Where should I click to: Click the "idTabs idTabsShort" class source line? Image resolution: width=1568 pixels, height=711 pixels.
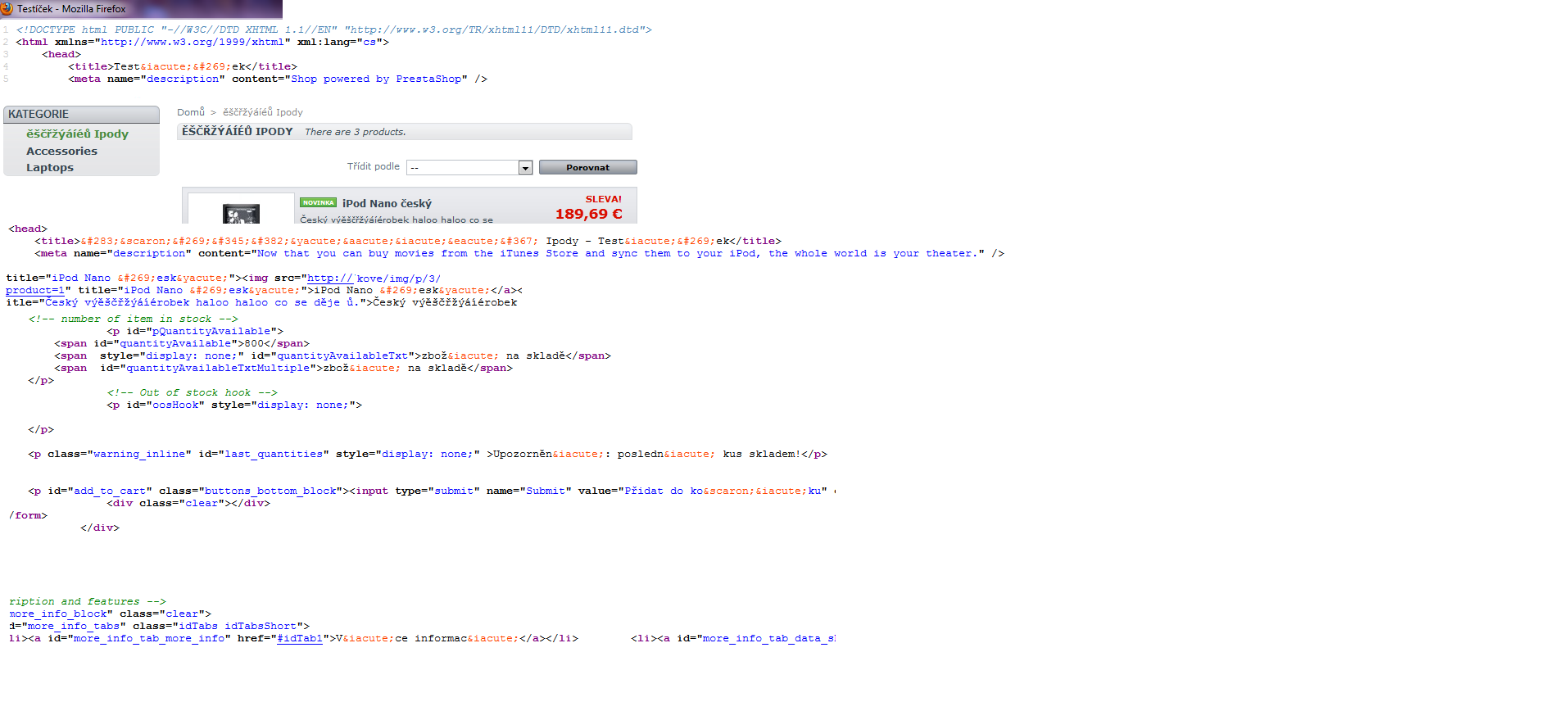[x=160, y=626]
